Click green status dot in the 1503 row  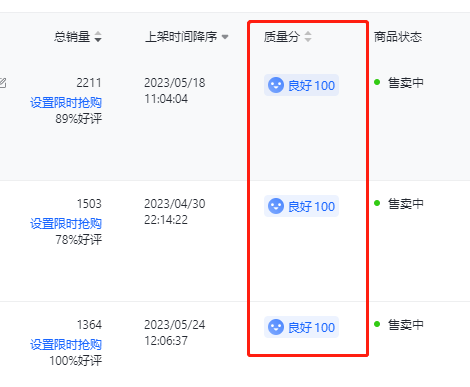[x=377, y=203]
